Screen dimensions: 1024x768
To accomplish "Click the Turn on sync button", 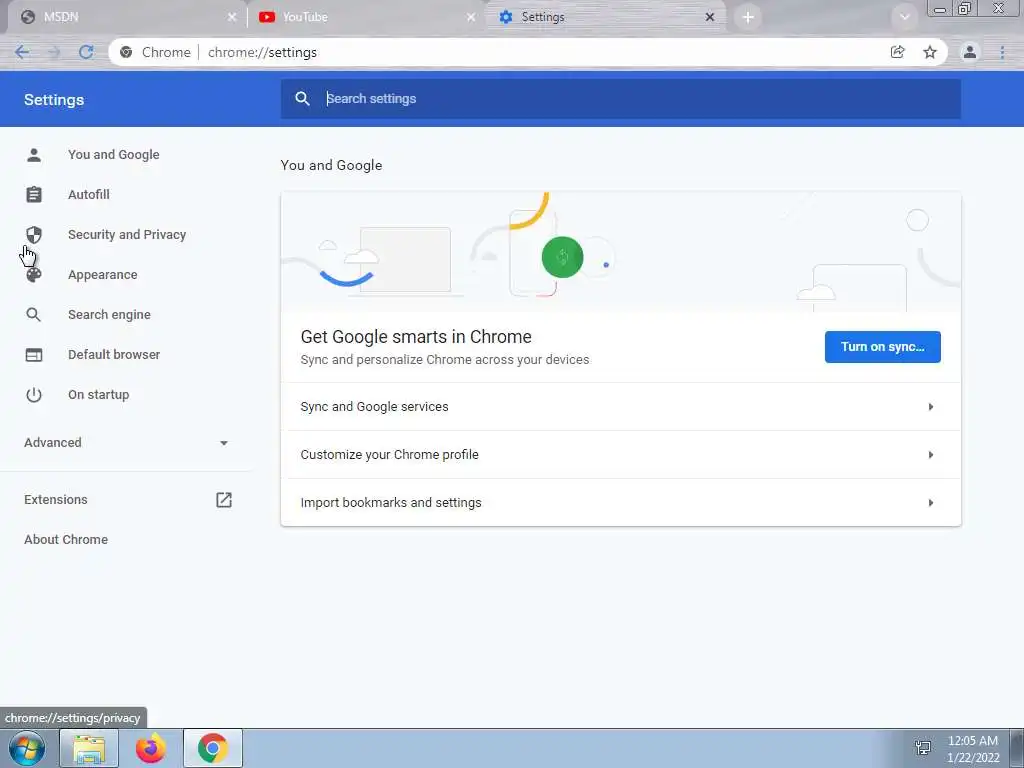I will pyautogui.click(x=882, y=347).
